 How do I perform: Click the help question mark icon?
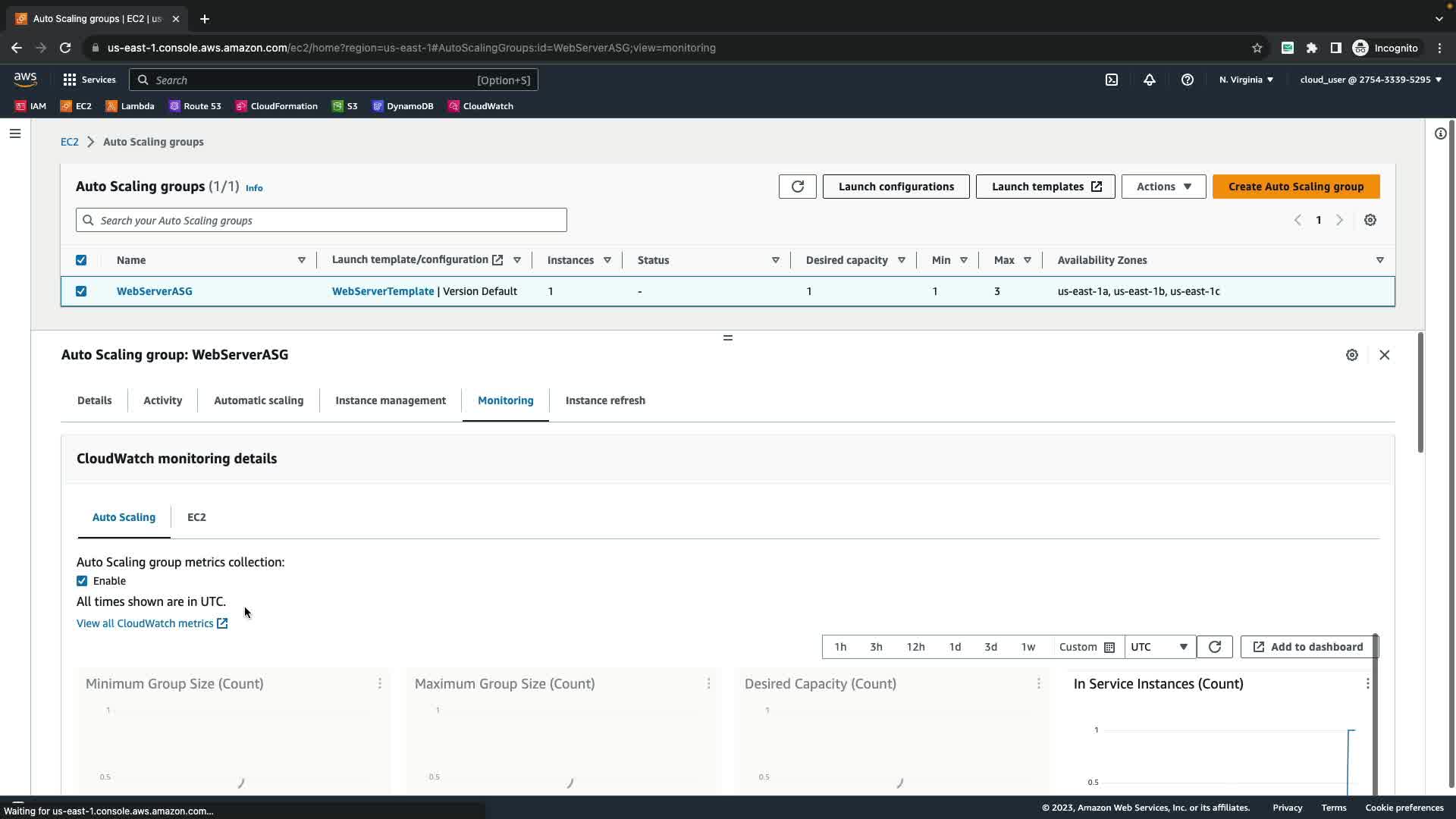(1188, 80)
